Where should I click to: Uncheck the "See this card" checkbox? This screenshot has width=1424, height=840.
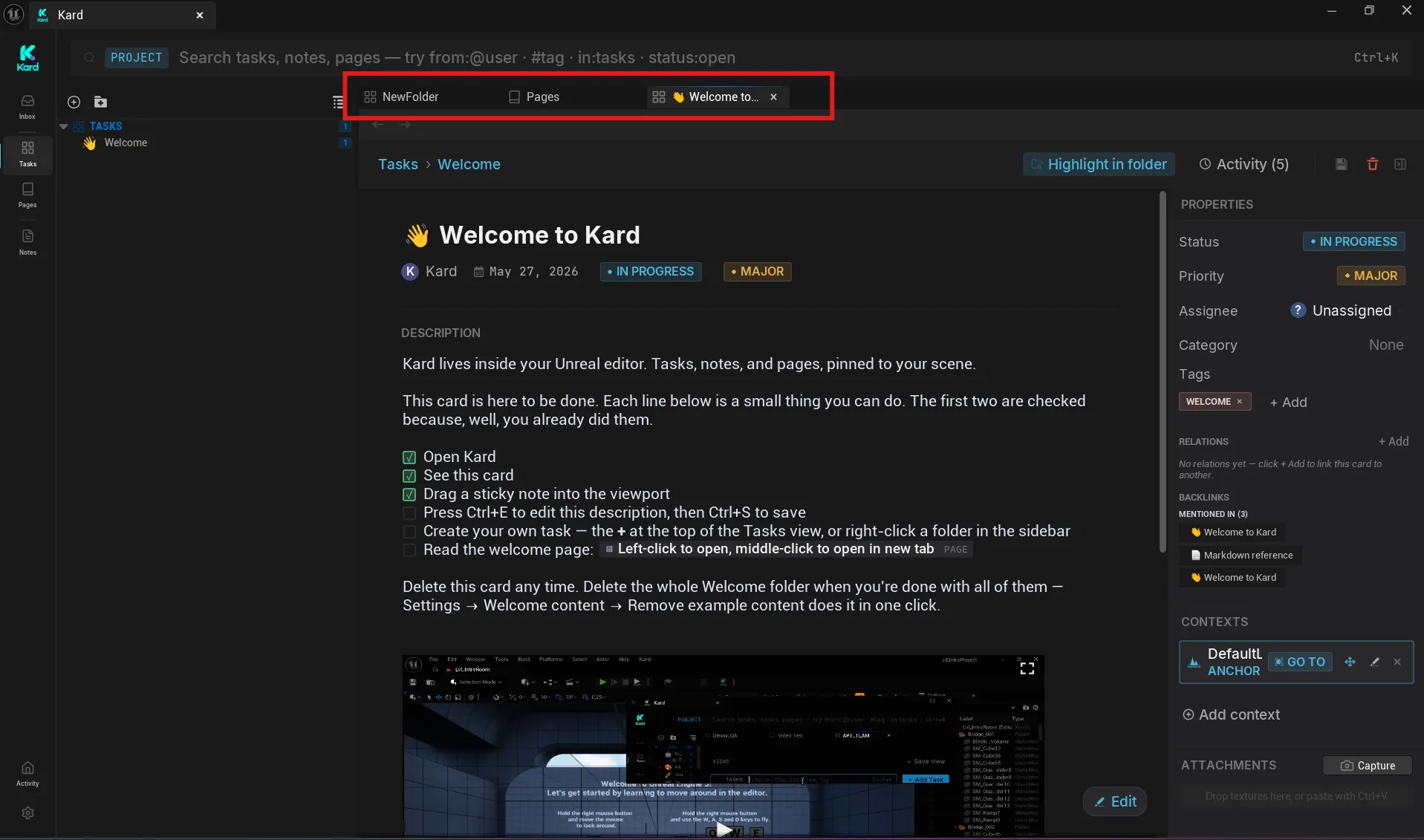pos(409,476)
